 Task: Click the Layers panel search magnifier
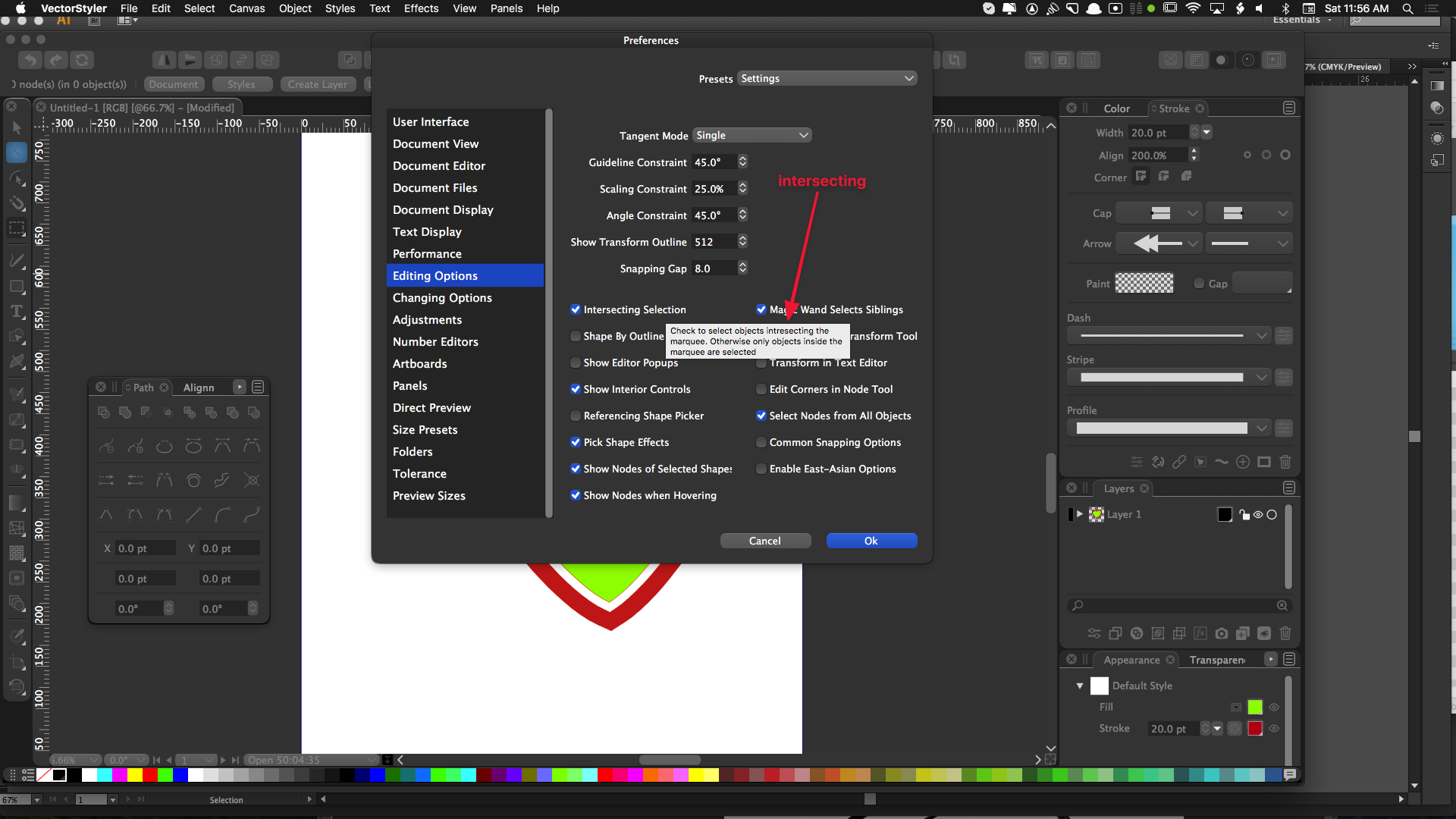click(x=1077, y=605)
